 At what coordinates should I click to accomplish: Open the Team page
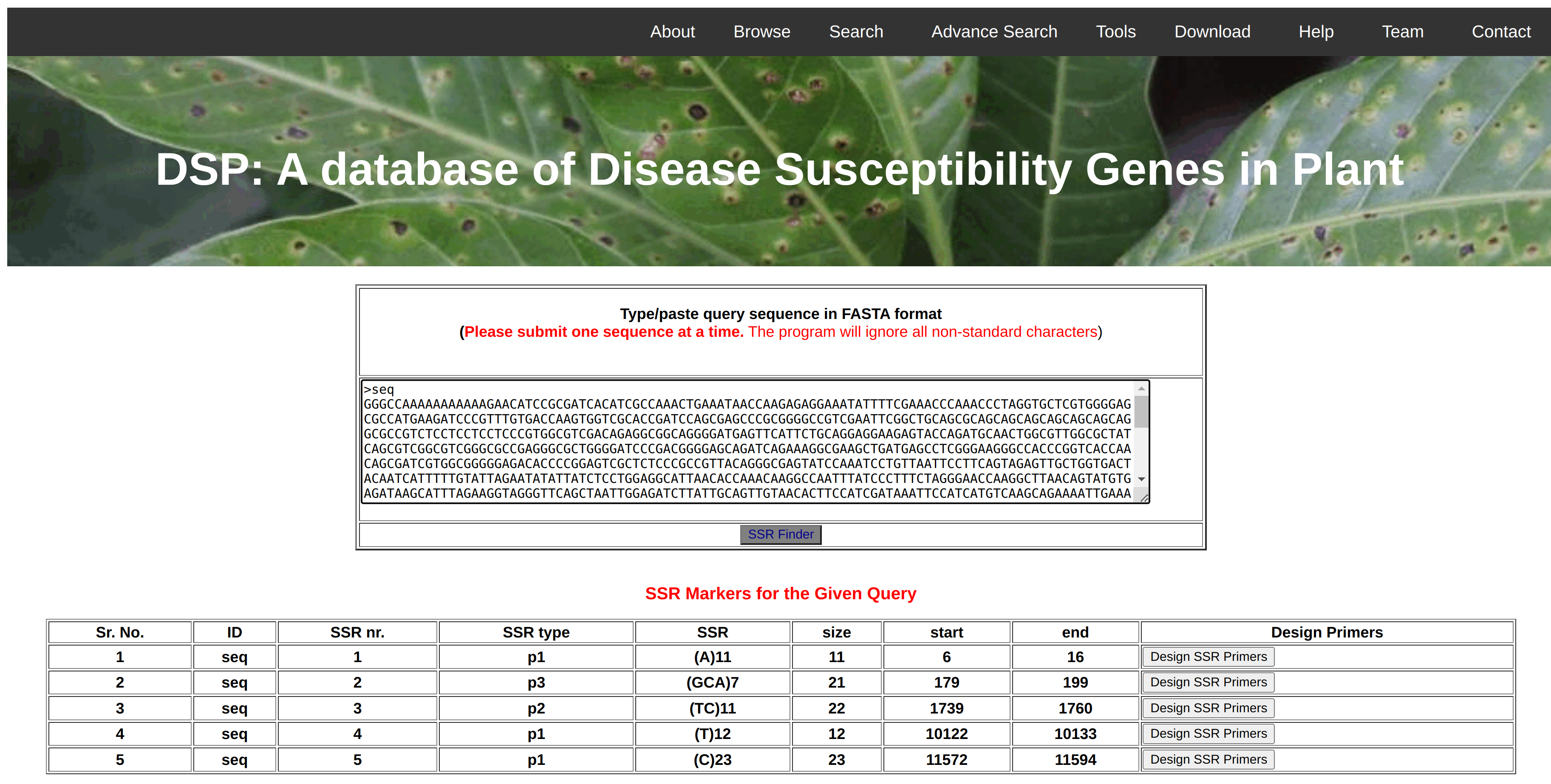(1402, 32)
